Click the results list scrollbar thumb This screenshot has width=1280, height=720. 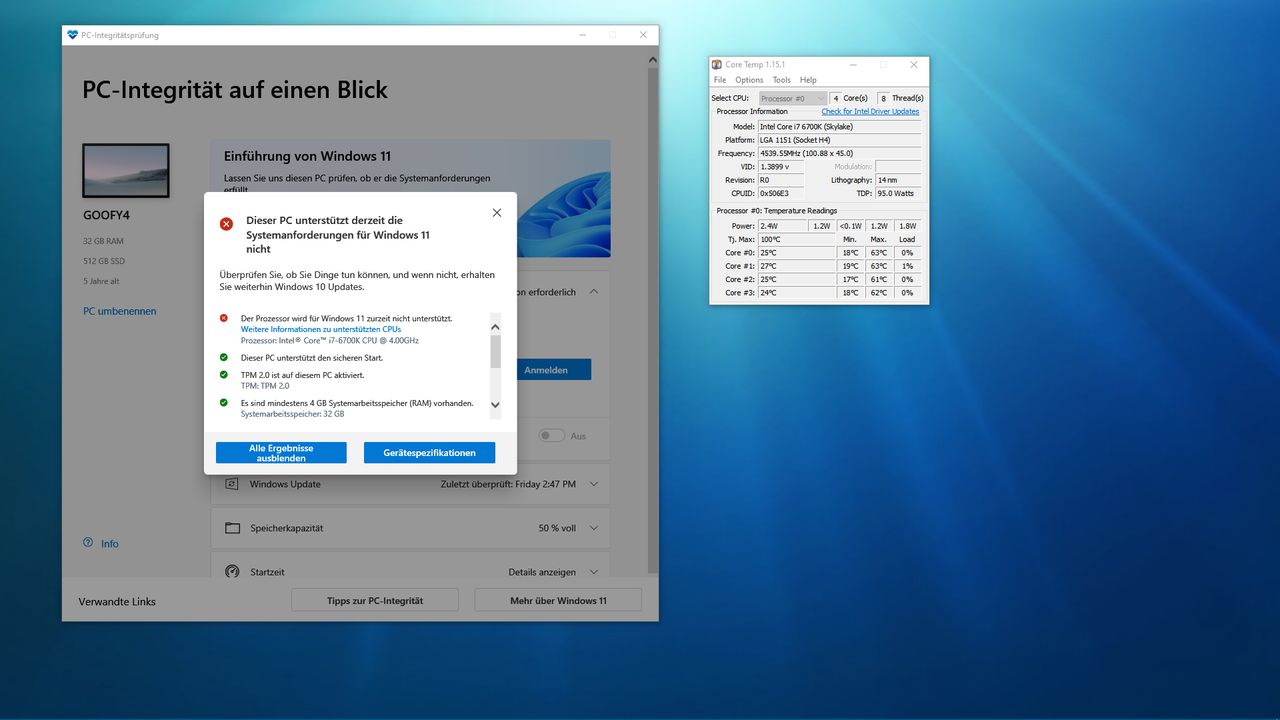pyautogui.click(x=495, y=351)
